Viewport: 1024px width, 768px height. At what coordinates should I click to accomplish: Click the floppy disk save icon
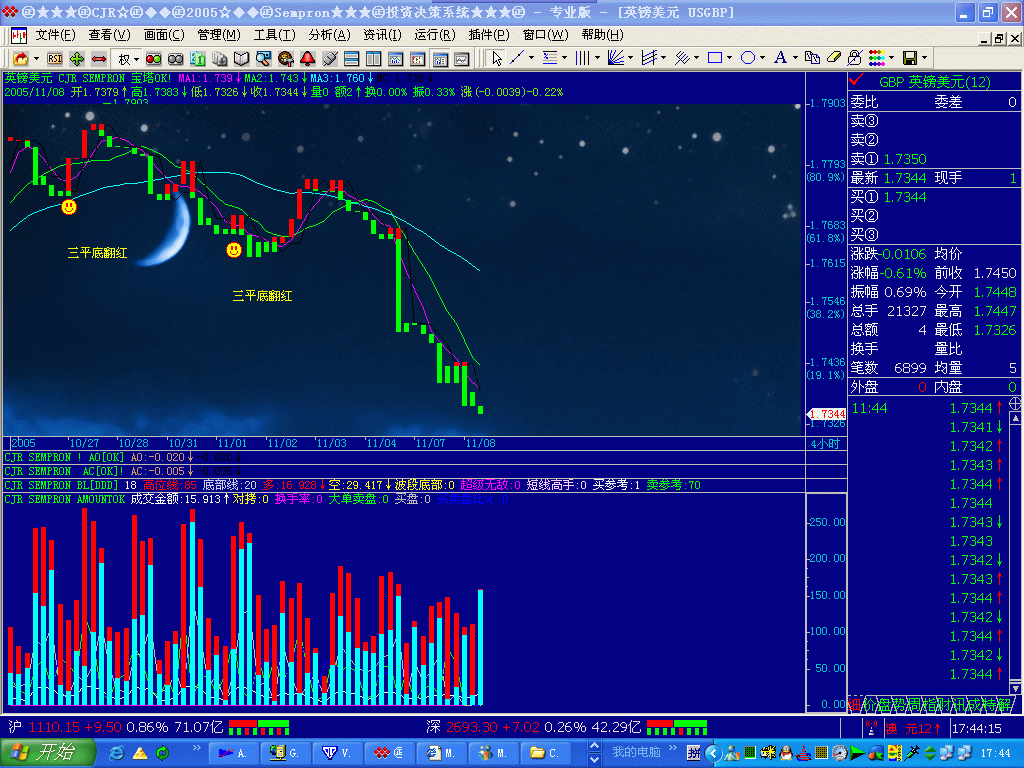[x=910, y=58]
